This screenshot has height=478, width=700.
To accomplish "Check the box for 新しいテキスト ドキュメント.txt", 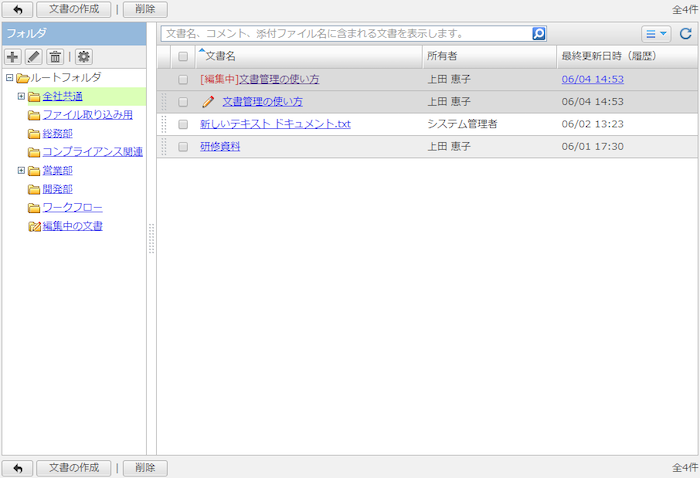I will pyautogui.click(x=183, y=124).
